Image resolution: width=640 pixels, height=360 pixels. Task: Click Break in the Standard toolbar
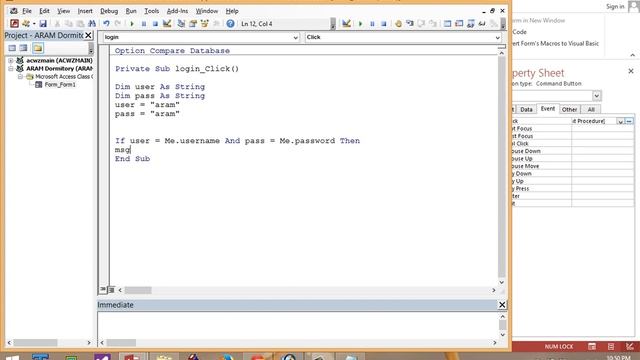pos(144,24)
